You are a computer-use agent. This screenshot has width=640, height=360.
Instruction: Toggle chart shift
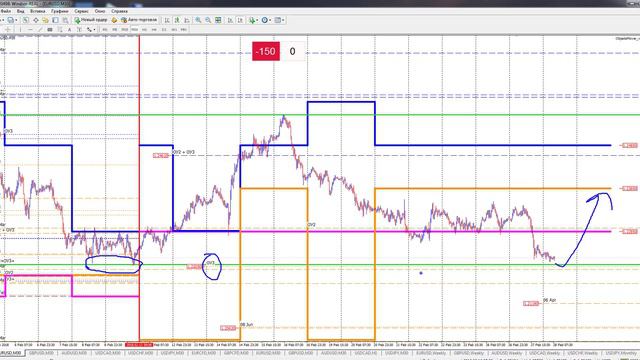(240, 20)
